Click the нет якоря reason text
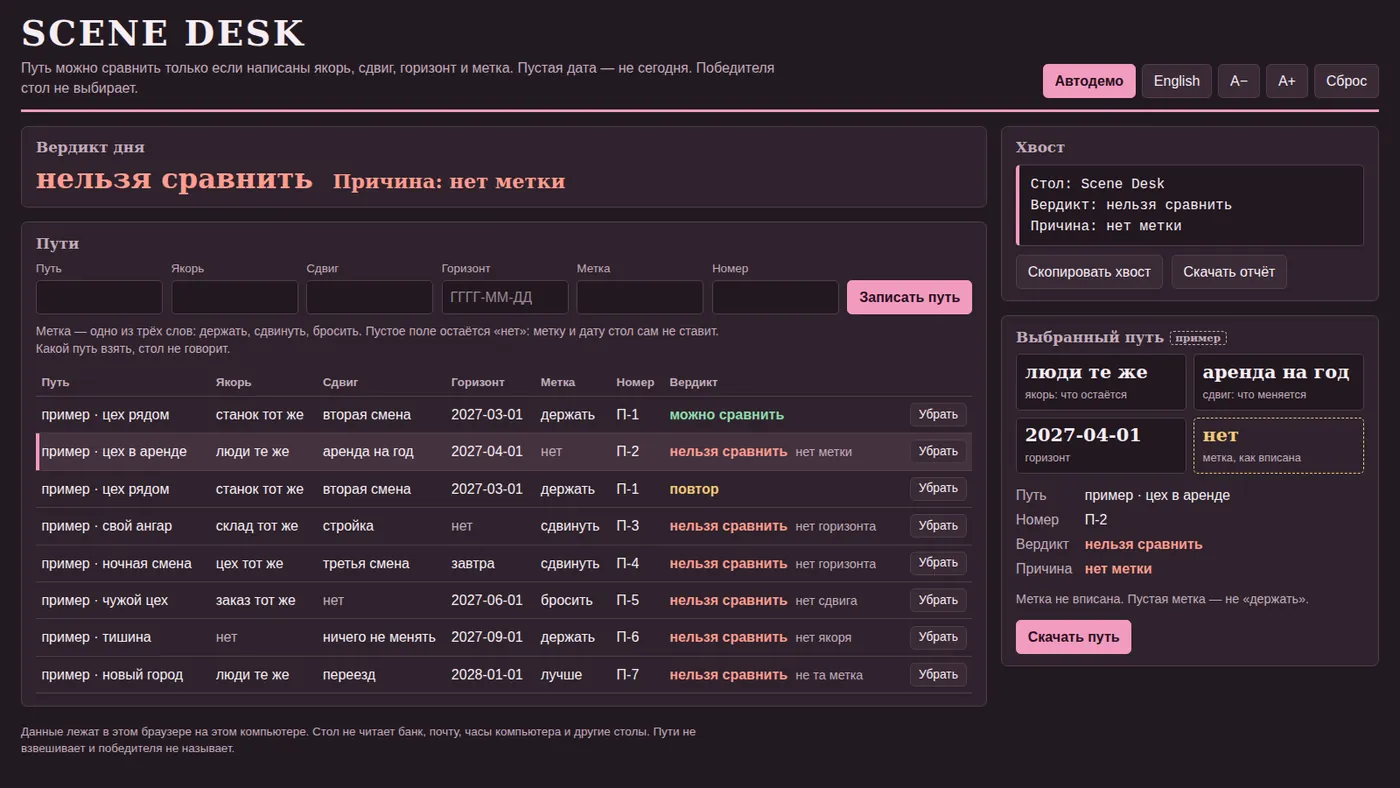Viewport: 1400px width, 788px height. [824, 637]
